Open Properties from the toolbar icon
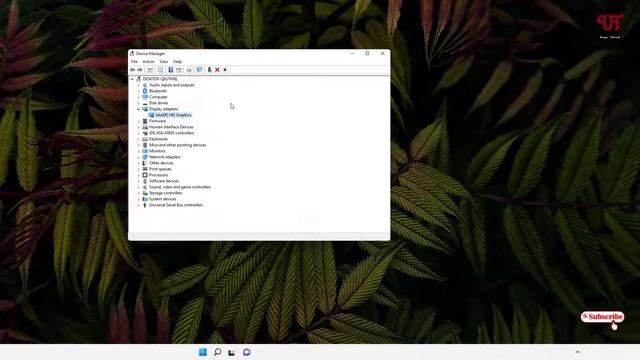This screenshot has height=360, width=640. coord(160,70)
